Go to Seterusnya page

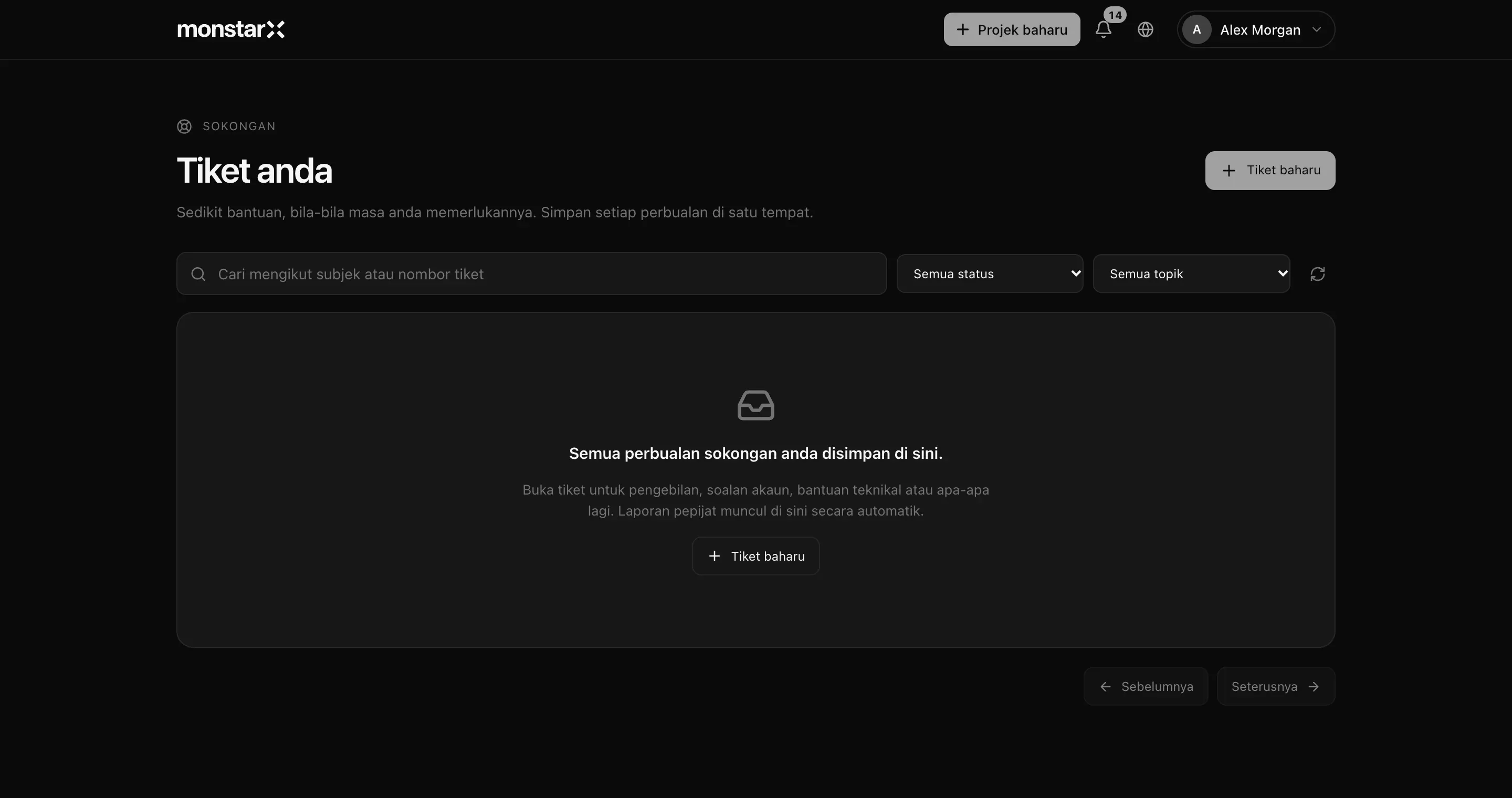pyautogui.click(x=1275, y=686)
